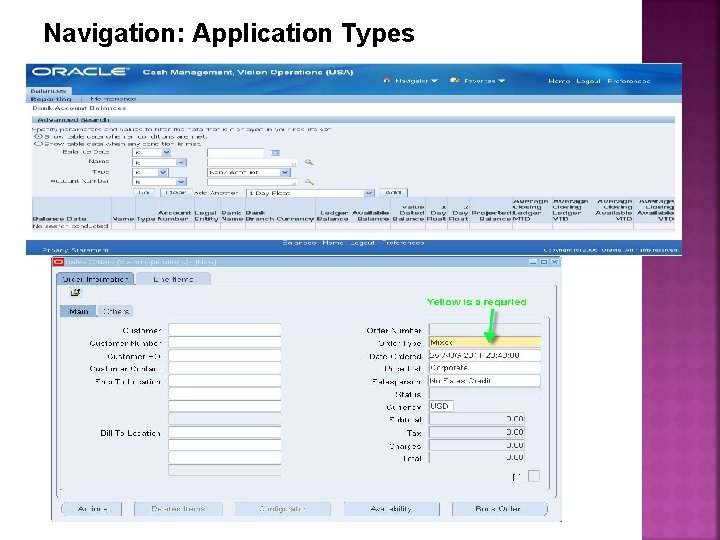Screen dimensions: 720x540
Task: Click the Salesperson field showing No Sales Credit
Action: (x=485, y=381)
